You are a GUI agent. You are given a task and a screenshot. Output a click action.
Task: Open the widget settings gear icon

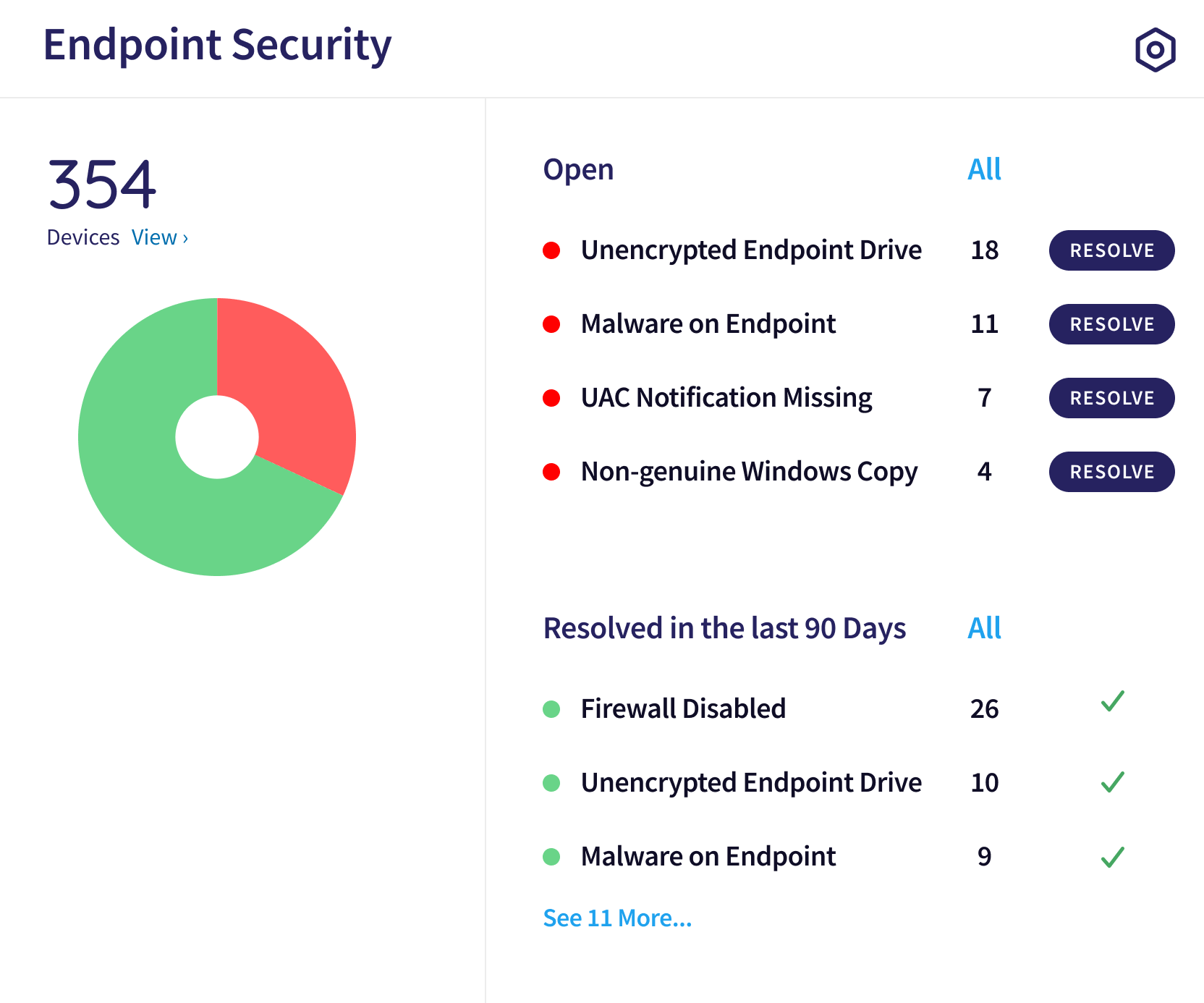tap(1155, 49)
